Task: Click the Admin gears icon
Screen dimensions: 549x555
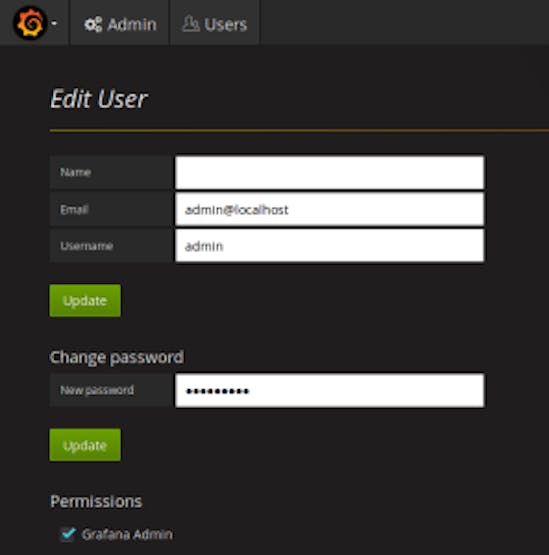Action: (93, 24)
